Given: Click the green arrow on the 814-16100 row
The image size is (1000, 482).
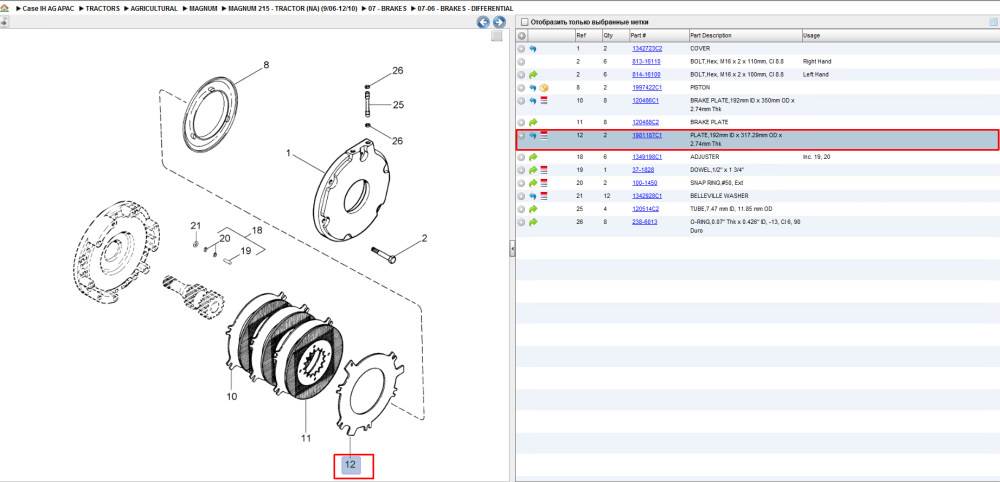Looking at the screenshot, I should [x=533, y=75].
